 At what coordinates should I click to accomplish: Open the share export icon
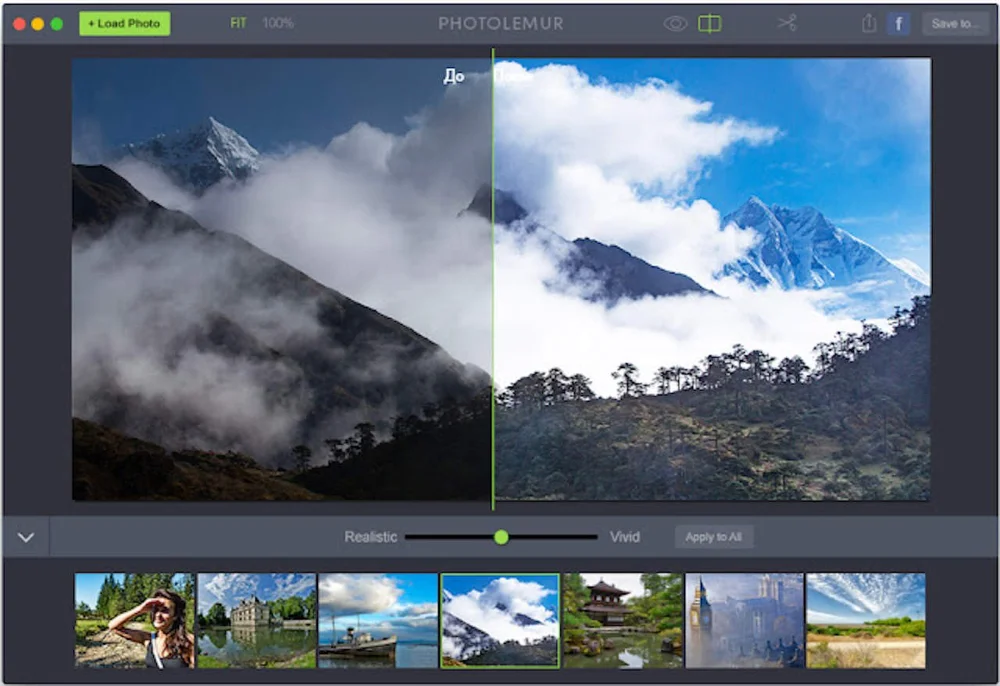pos(869,24)
